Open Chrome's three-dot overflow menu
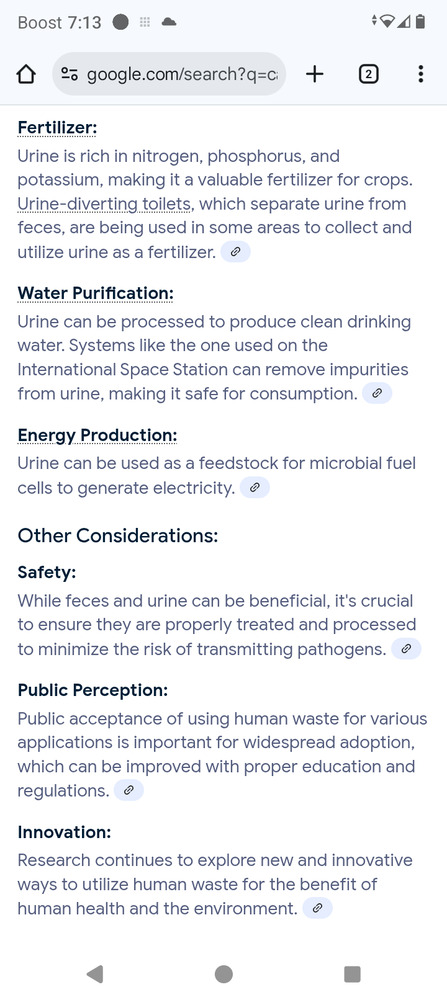 point(420,75)
